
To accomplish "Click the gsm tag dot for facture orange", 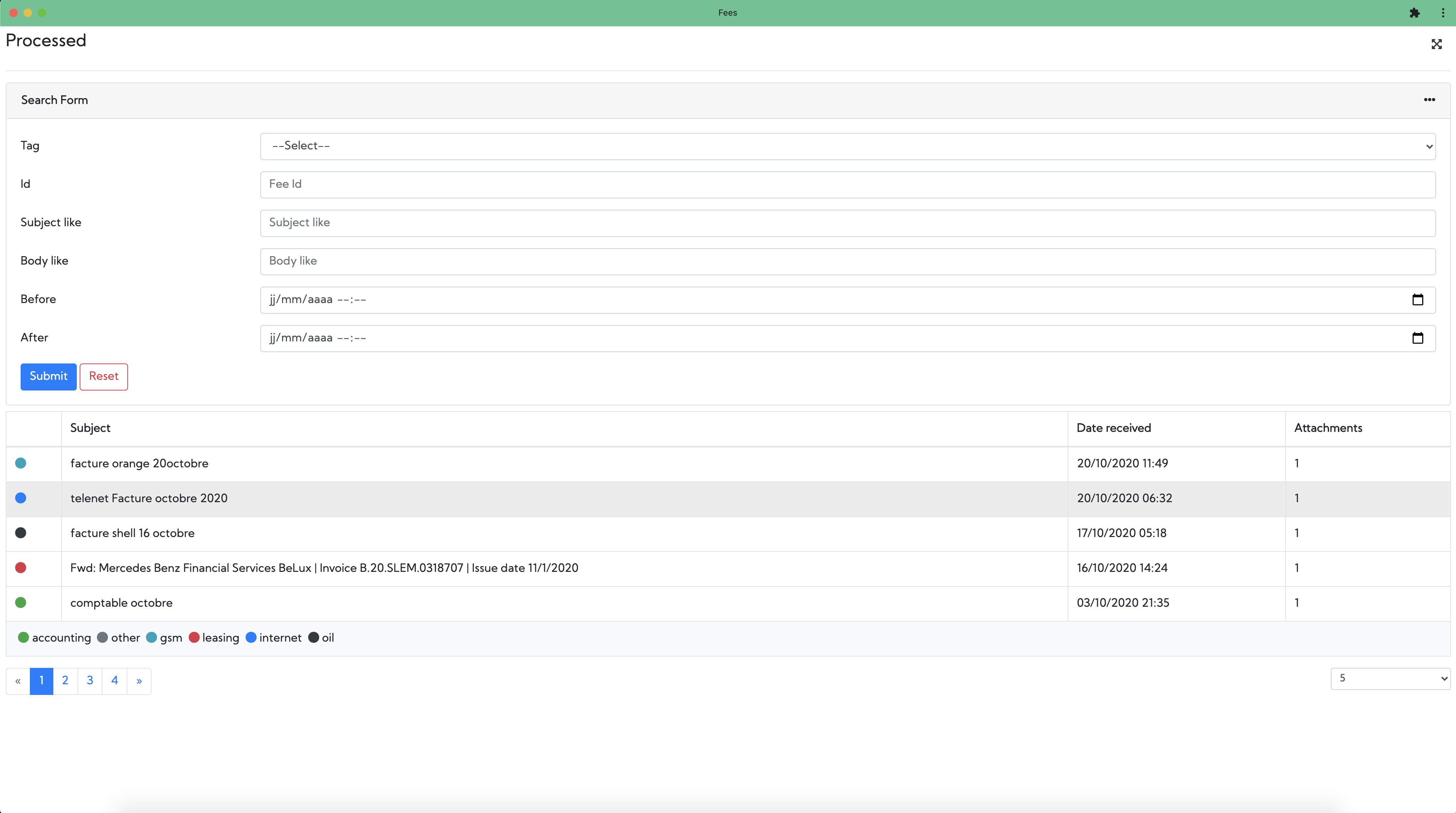I will coord(21,463).
